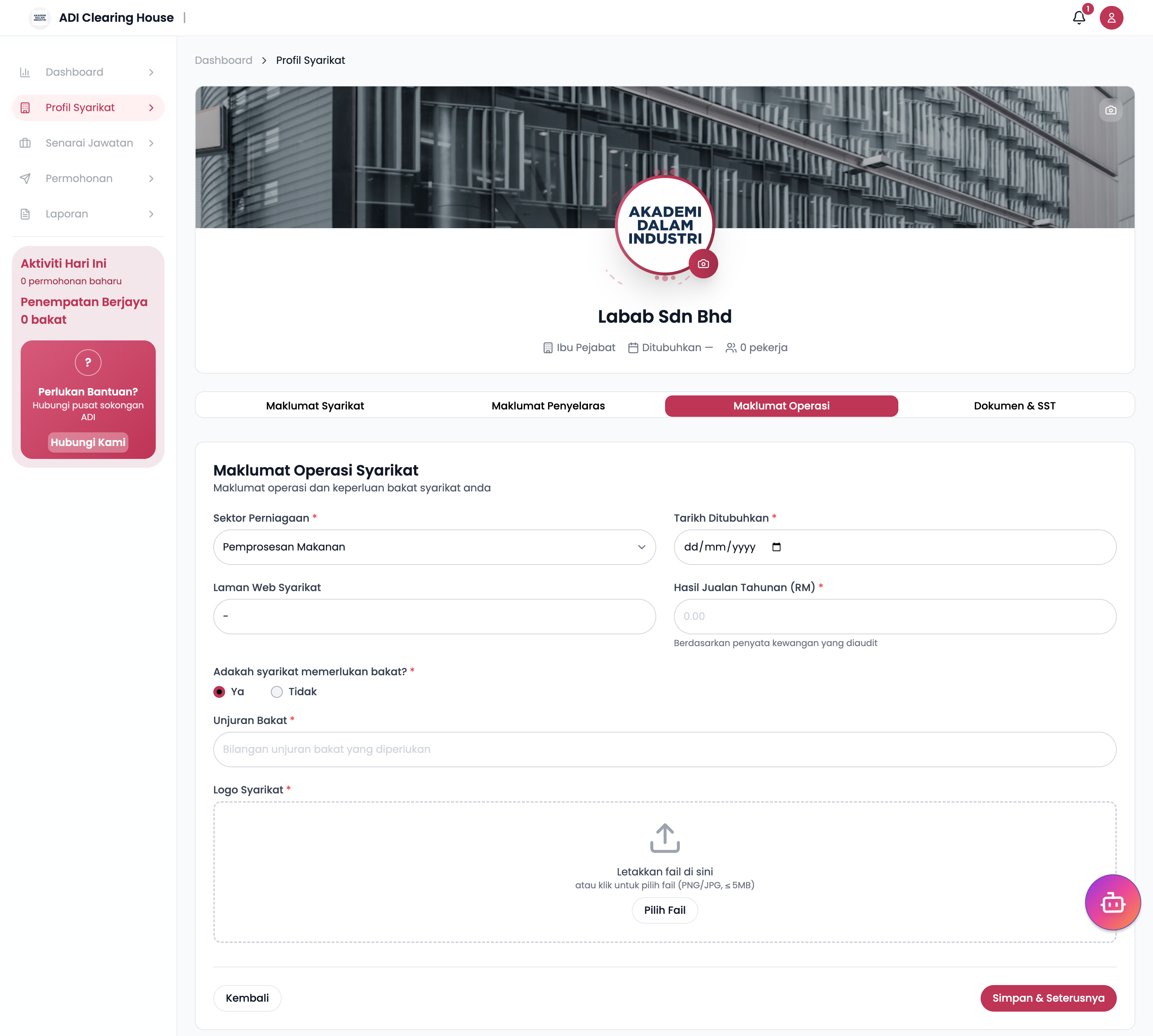Click the Dashboard breadcrumb link

[x=223, y=60]
